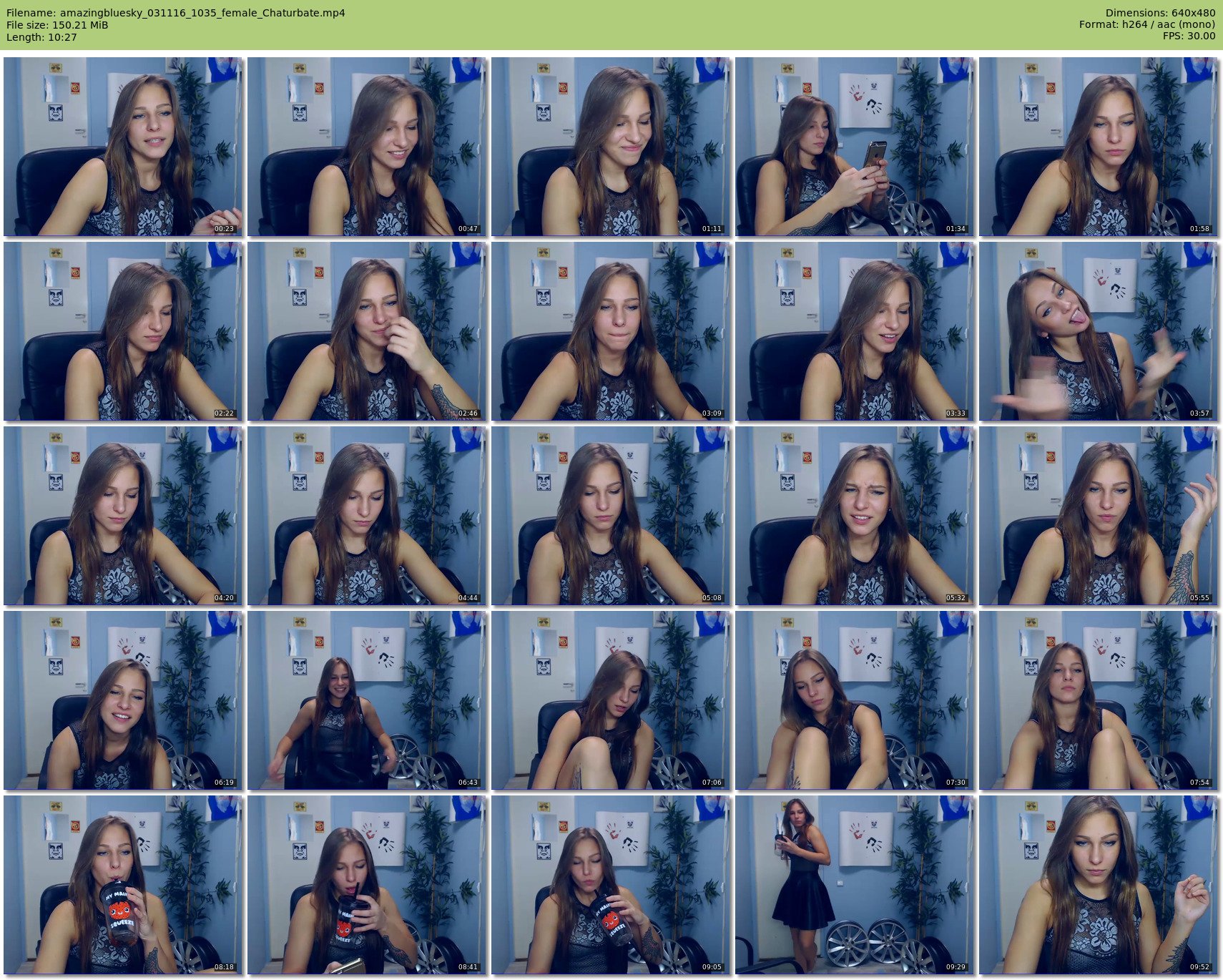Select the final thumbnail at 09:52
Screen dimensions: 1223x980
(1098, 885)
